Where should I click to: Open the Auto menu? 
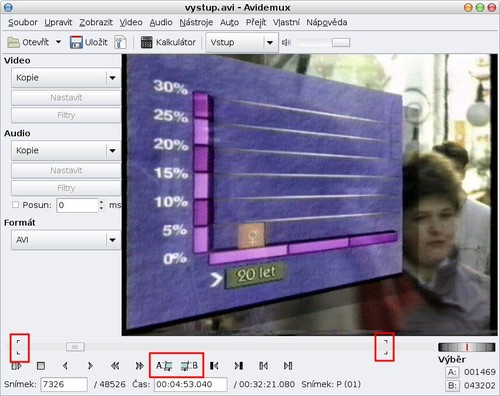229,22
